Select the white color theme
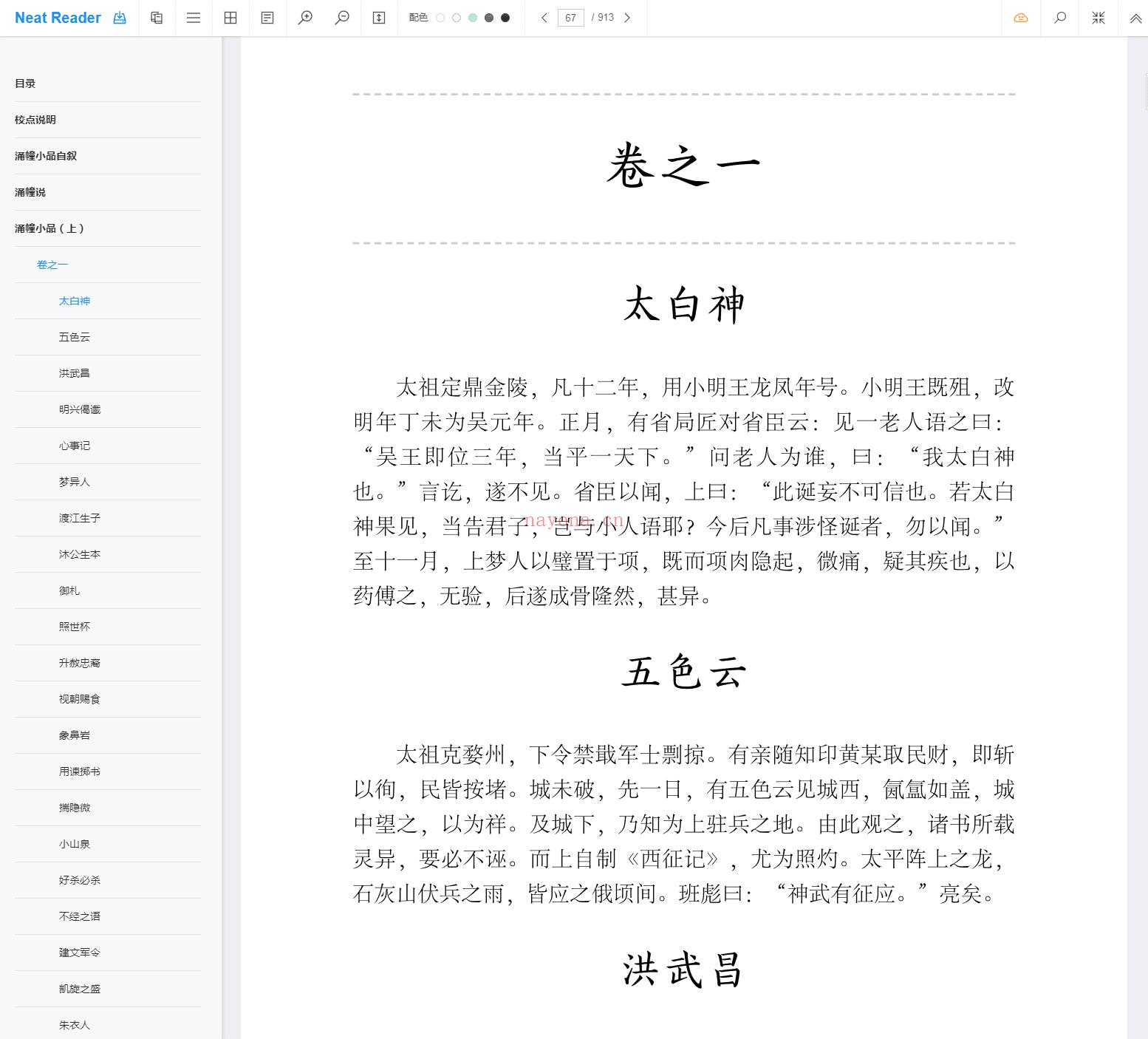Screen dimensions: 1148x1039 pyautogui.click(x=440, y=18)
